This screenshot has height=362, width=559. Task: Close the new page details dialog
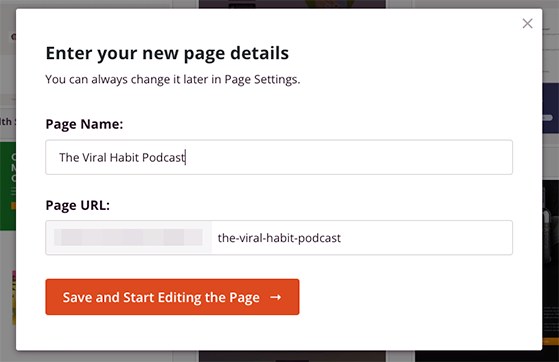click(527, 24)
